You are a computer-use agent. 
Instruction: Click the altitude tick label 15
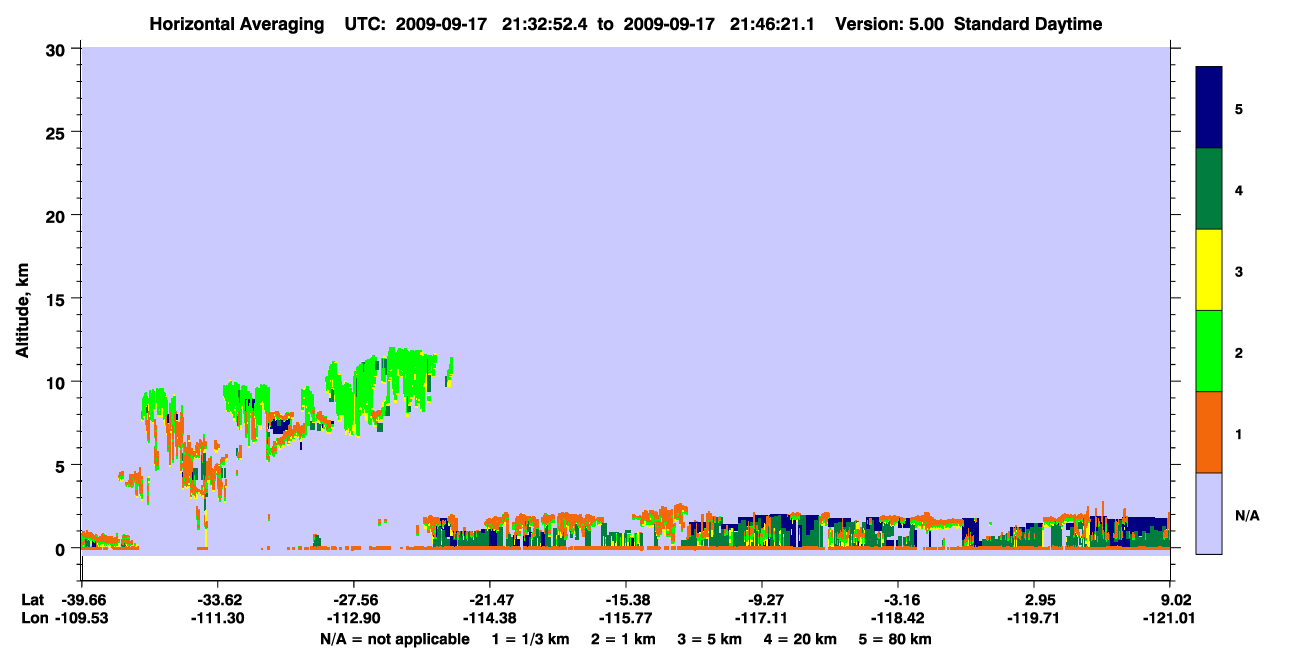tap(58, 299)
